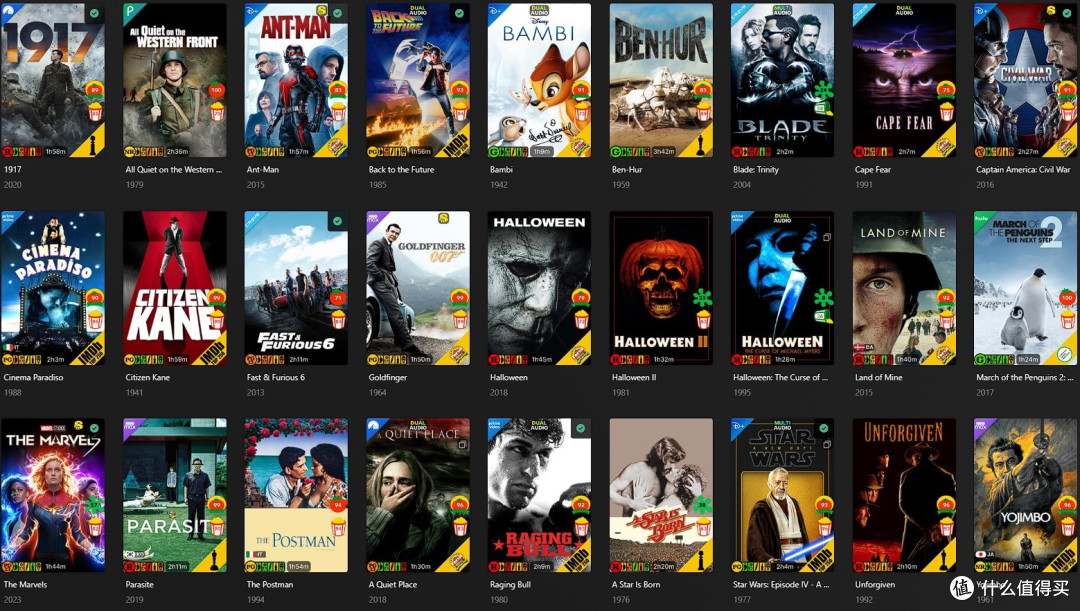
Task: Open the Land of Mine title link
Action: point(878,377)
